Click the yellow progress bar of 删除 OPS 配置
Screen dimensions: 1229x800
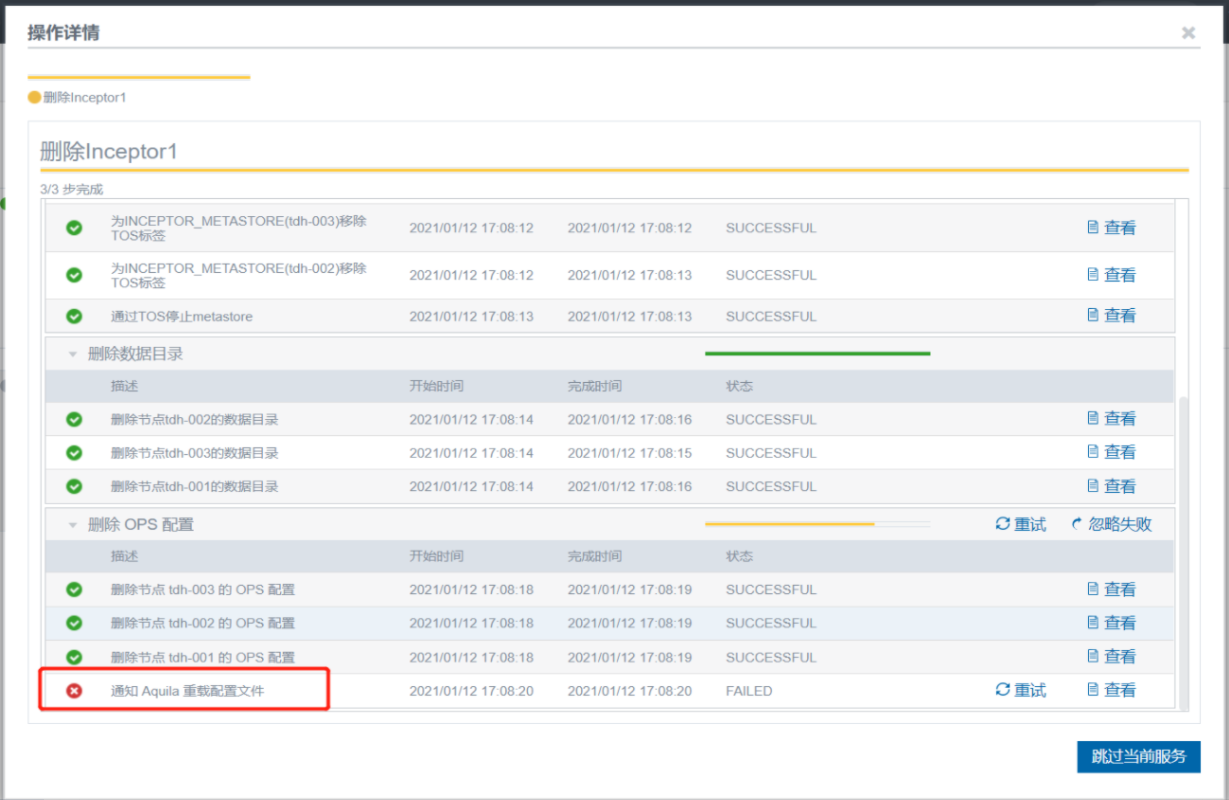pyautogui.click(x=789, y=524)
